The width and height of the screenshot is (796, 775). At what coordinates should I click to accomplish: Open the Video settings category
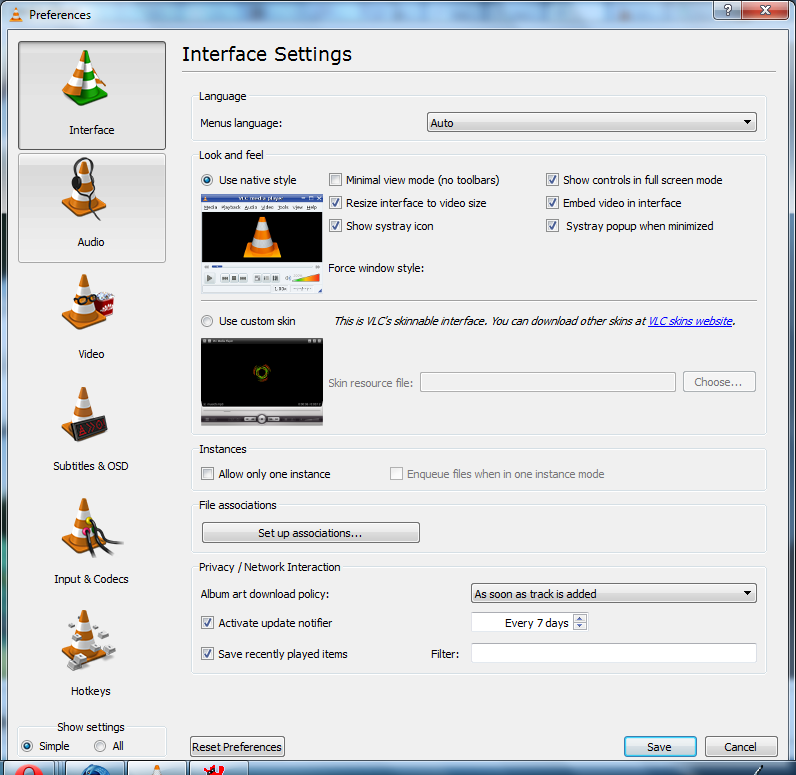[92, 318]
